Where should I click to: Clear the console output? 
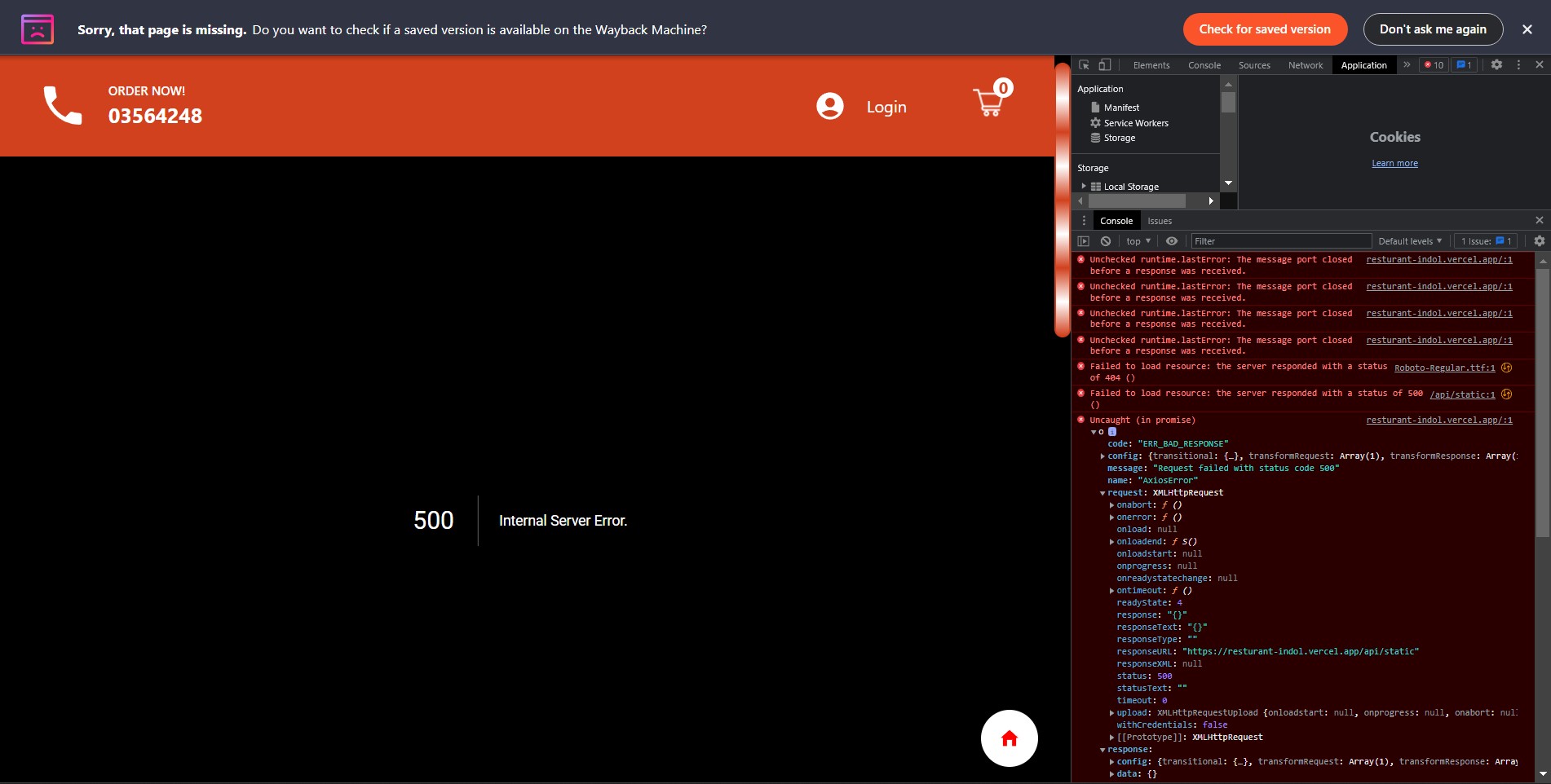1106,240
